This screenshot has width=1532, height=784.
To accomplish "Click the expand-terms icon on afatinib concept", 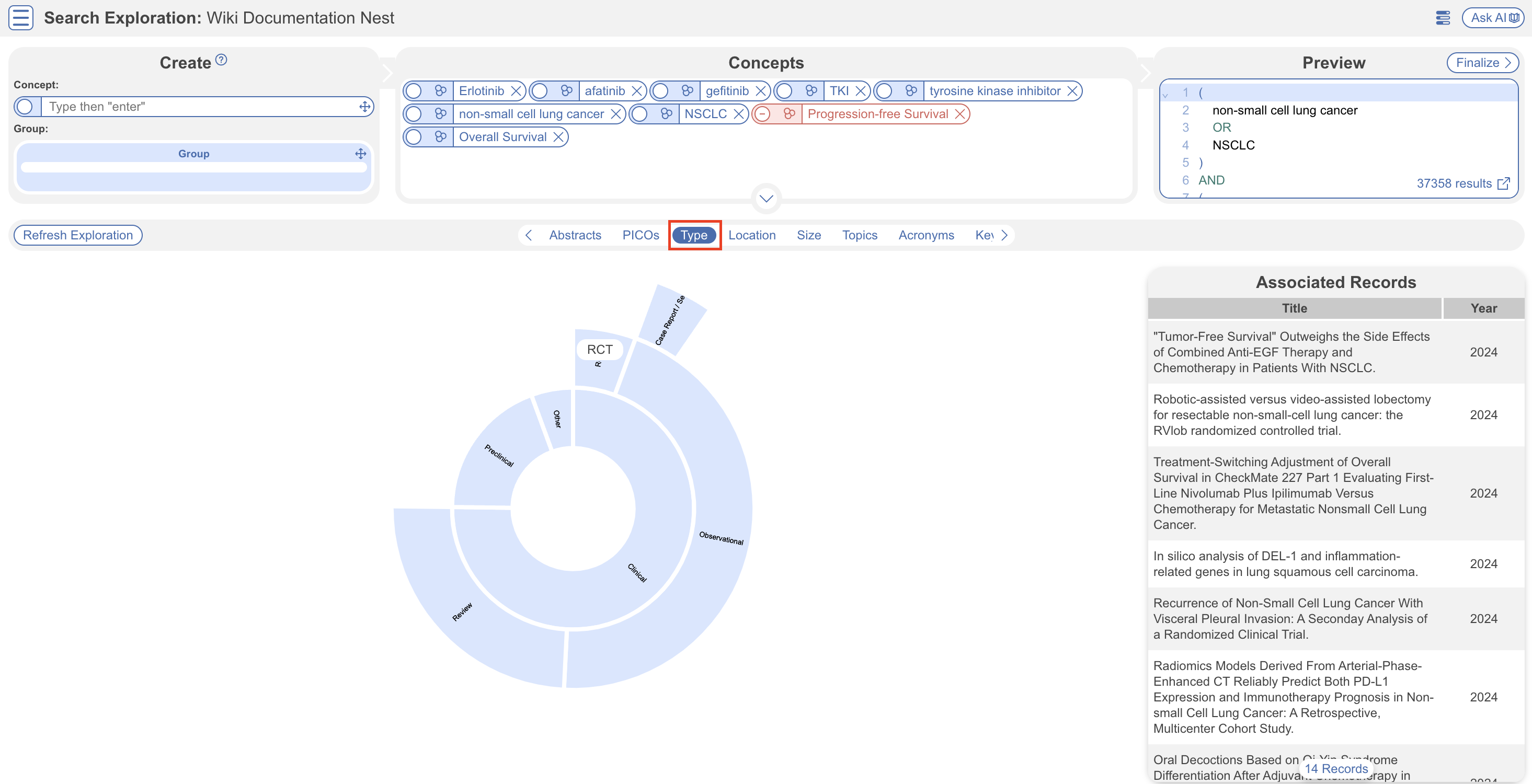I will (x=566, y=91).
